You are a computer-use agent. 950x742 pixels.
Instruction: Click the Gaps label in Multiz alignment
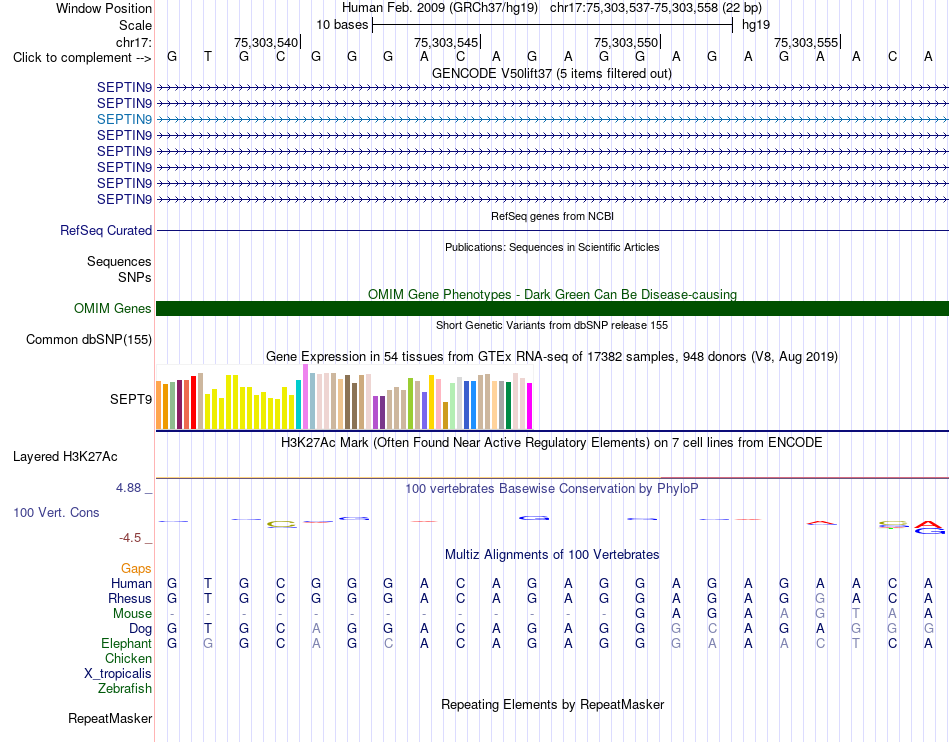[136, 569]
